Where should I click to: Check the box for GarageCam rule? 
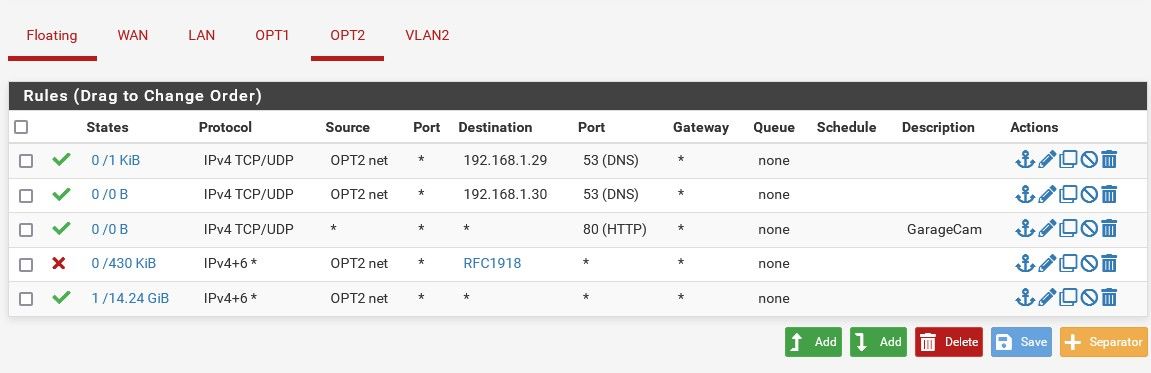26,230
